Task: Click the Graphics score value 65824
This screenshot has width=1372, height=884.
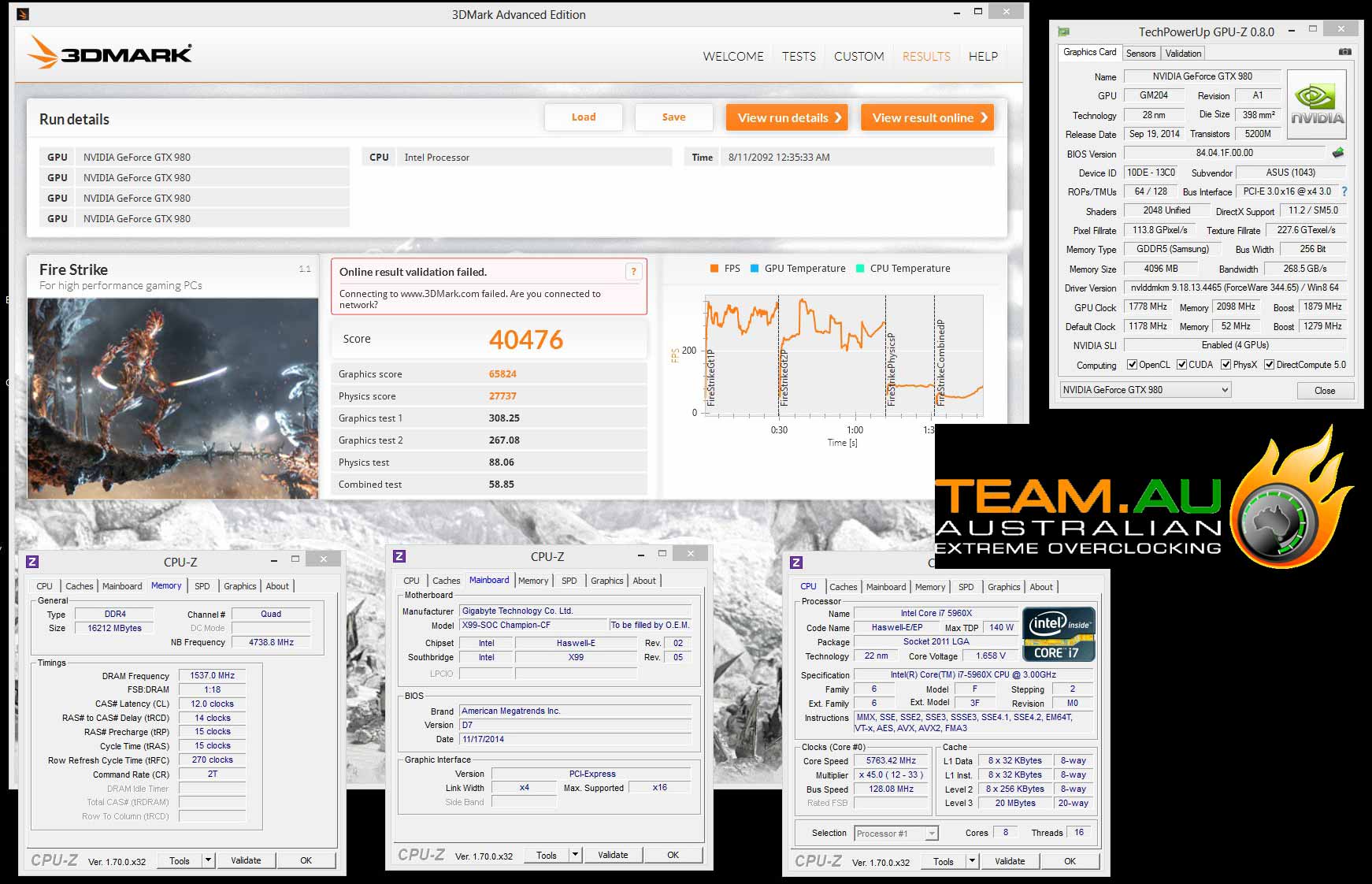Action: 502,374
